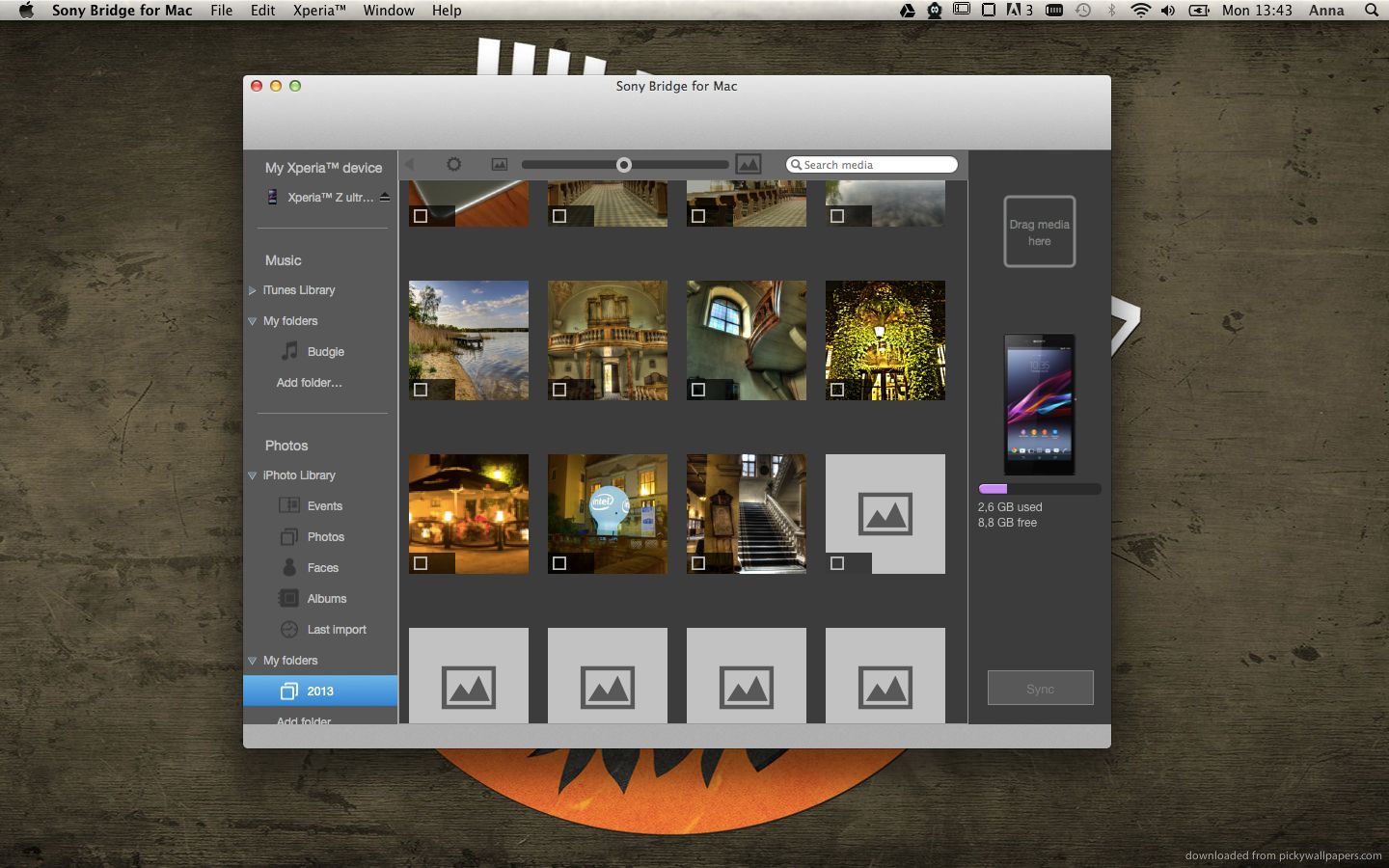The image size is (1389, 868).
Task: Click Add folder... under Music
Action: (x=309, y=383)
